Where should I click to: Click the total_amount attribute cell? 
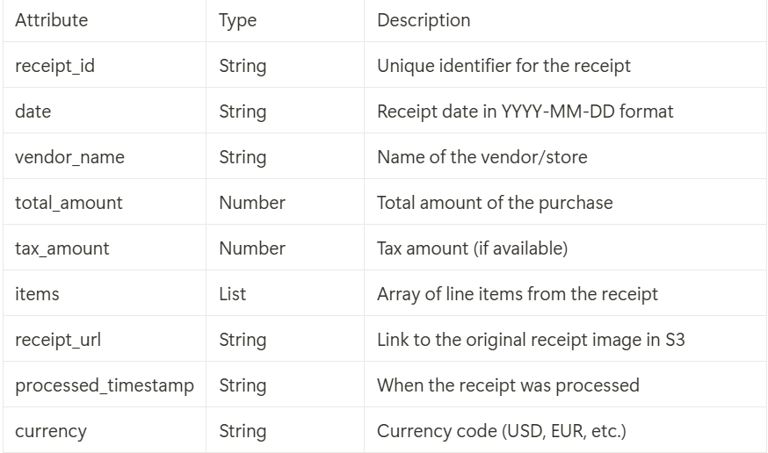tap(69, 203)
